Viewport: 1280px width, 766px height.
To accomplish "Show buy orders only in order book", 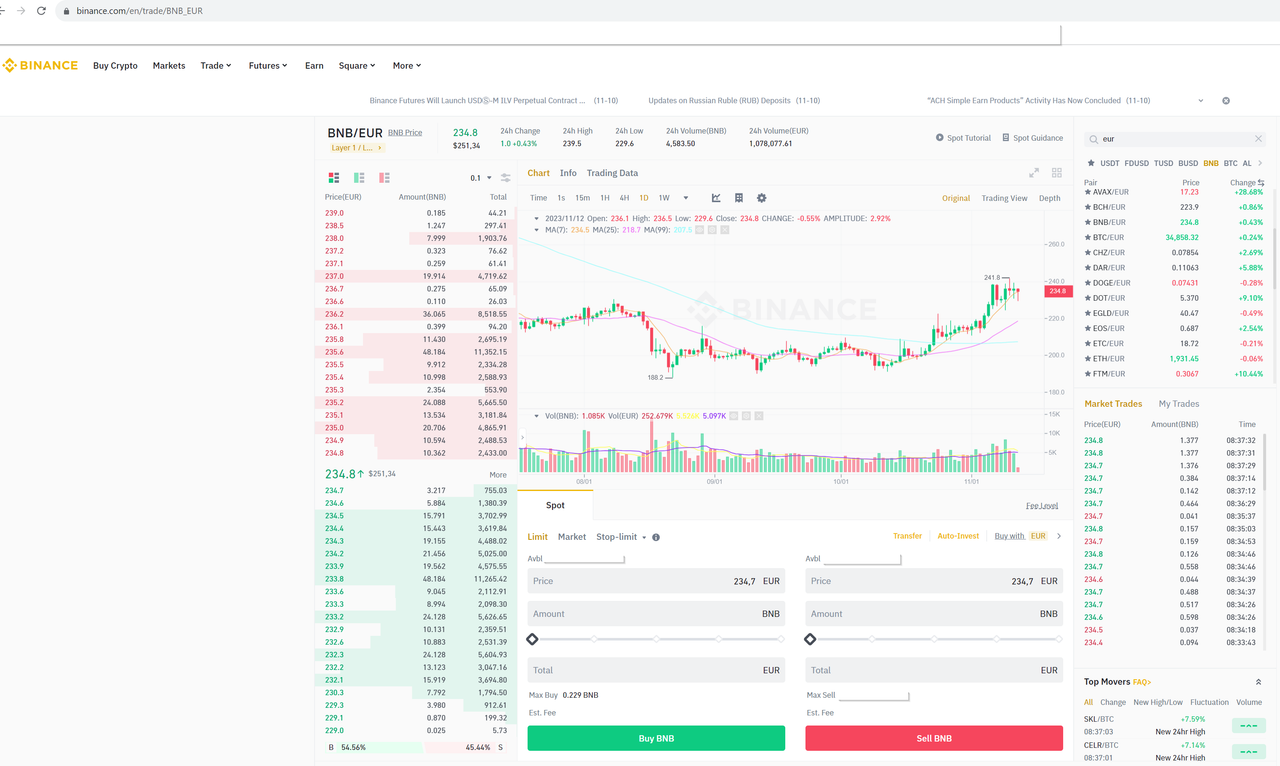I will (359, 178).
